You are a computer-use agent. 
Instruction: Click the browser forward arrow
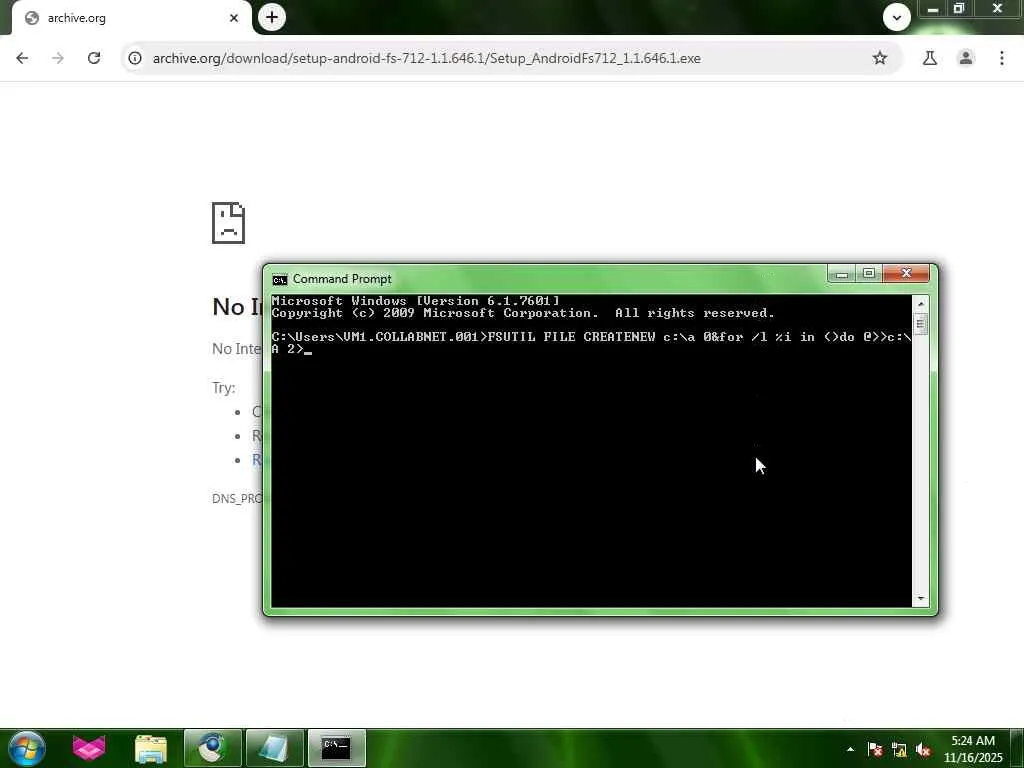58,58
